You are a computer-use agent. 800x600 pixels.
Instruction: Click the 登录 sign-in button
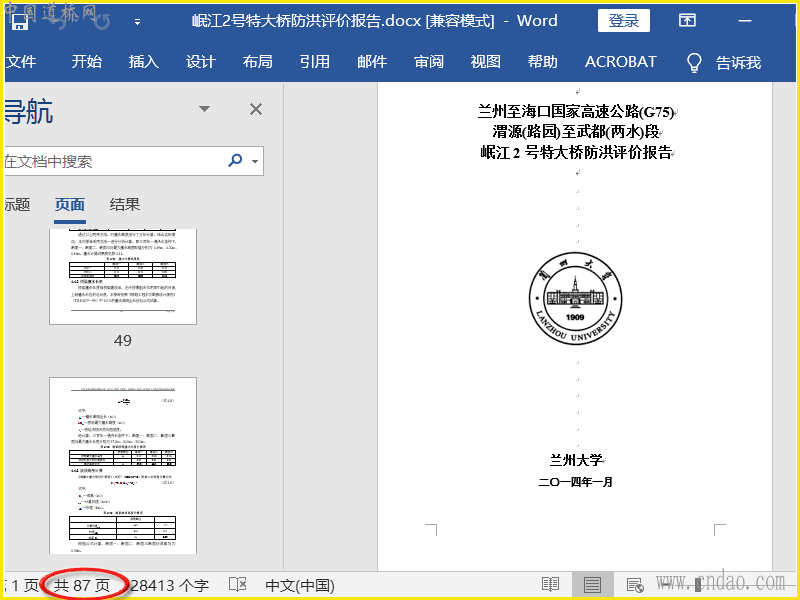623,20
